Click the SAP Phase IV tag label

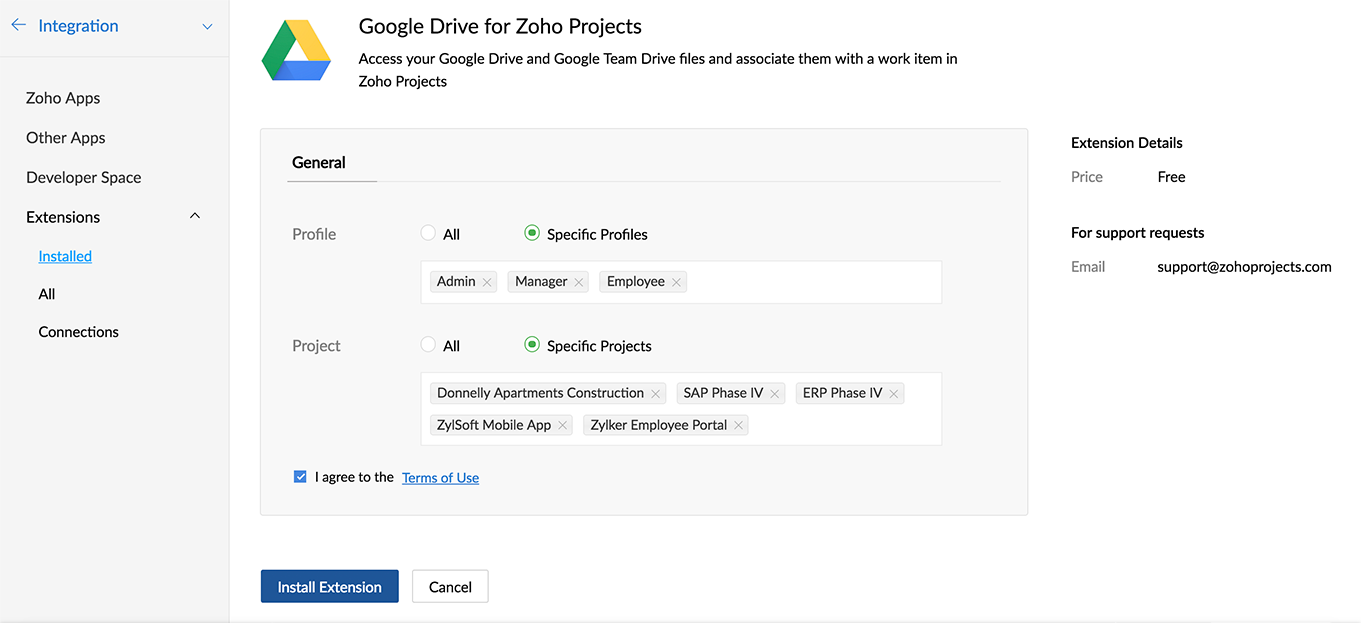click(723, 393)
